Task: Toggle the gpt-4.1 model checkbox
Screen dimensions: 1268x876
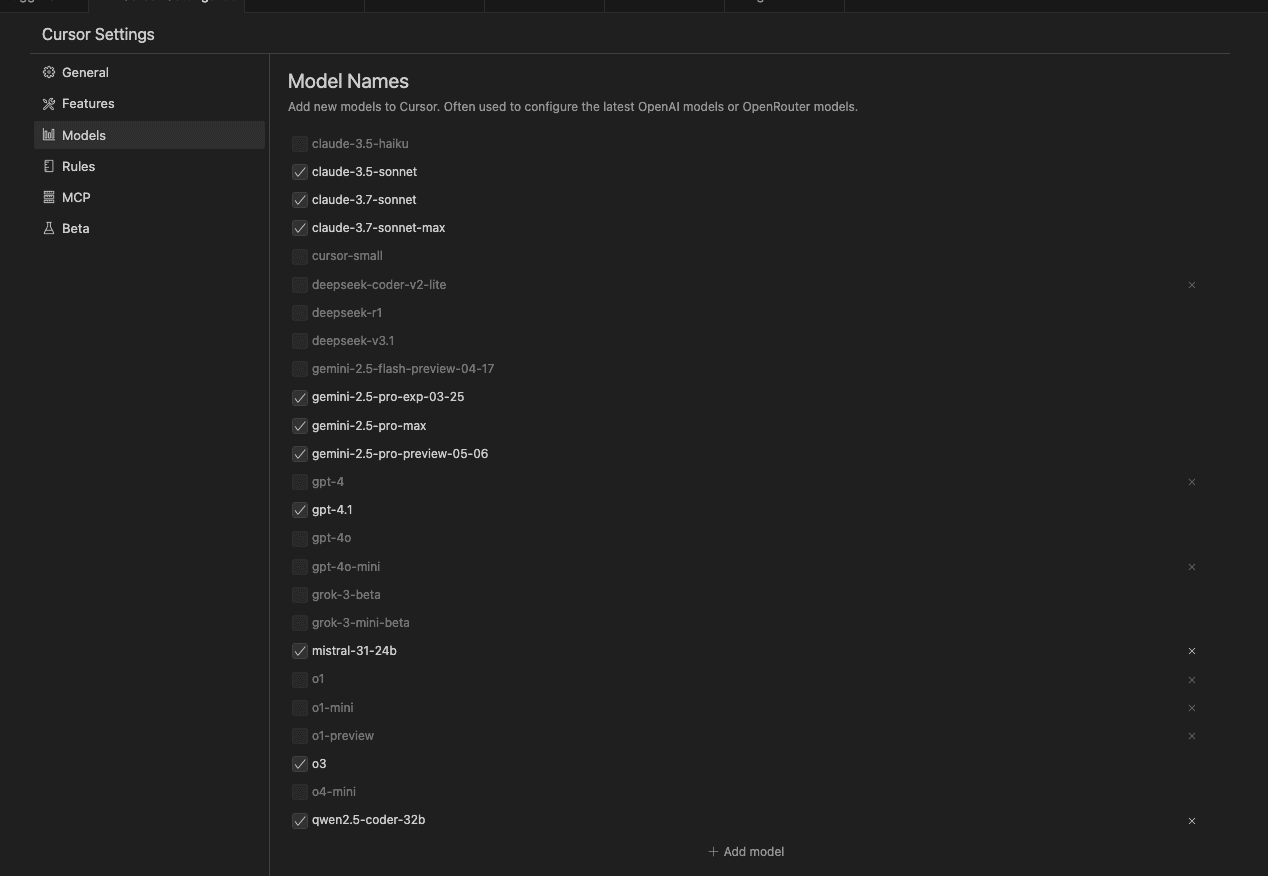Action: point(299,510)
